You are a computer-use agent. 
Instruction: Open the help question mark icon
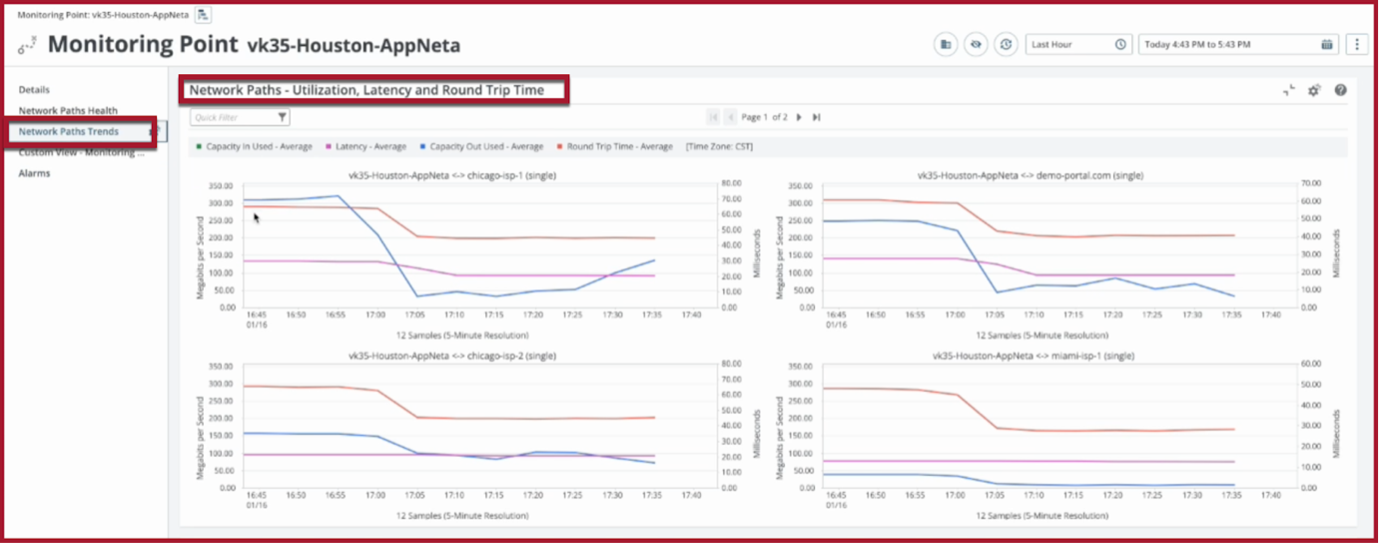pos(1341,90)
